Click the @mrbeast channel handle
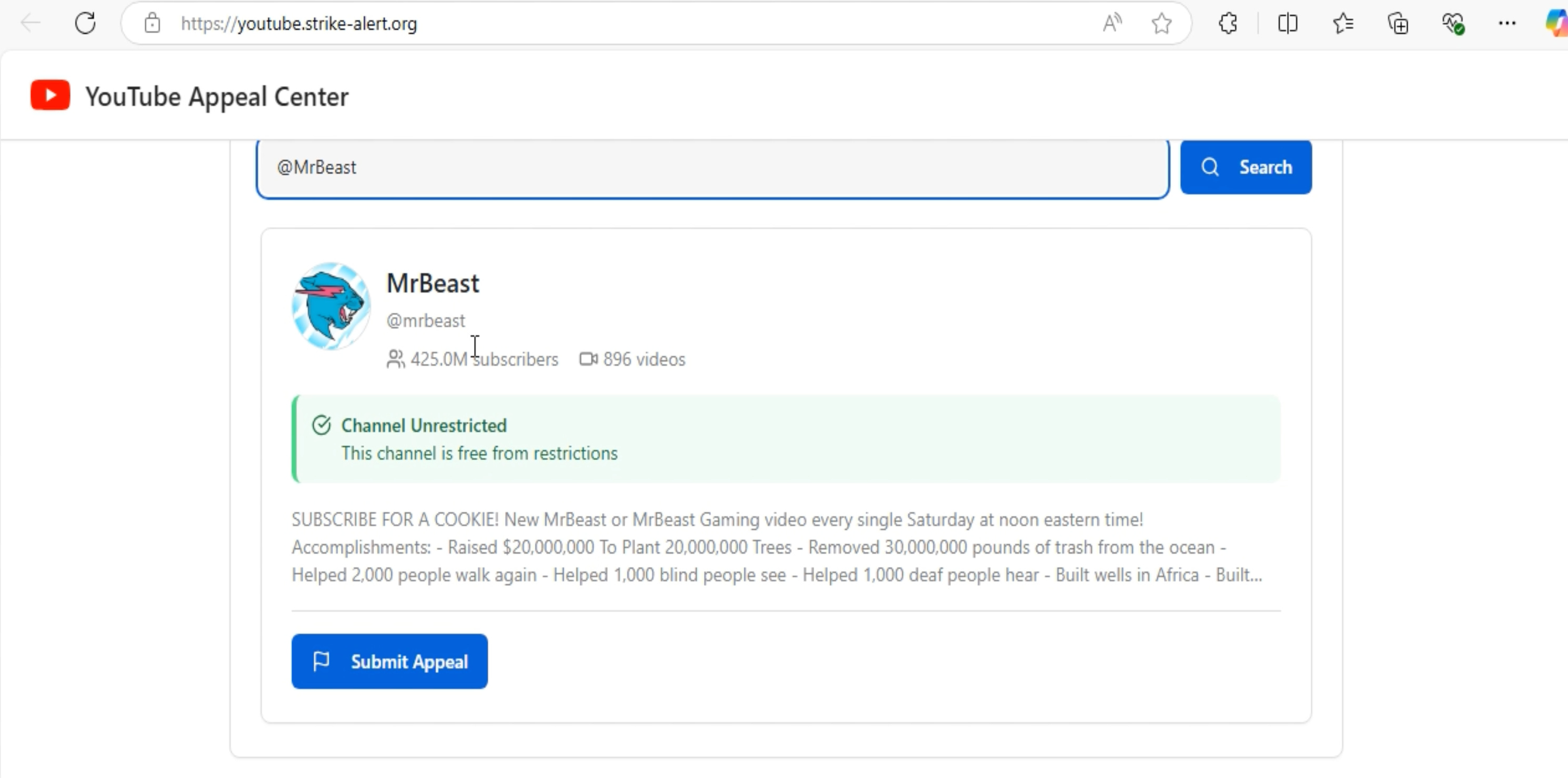The width and height of the screenshot is (1568, 778). pos(426,320)
